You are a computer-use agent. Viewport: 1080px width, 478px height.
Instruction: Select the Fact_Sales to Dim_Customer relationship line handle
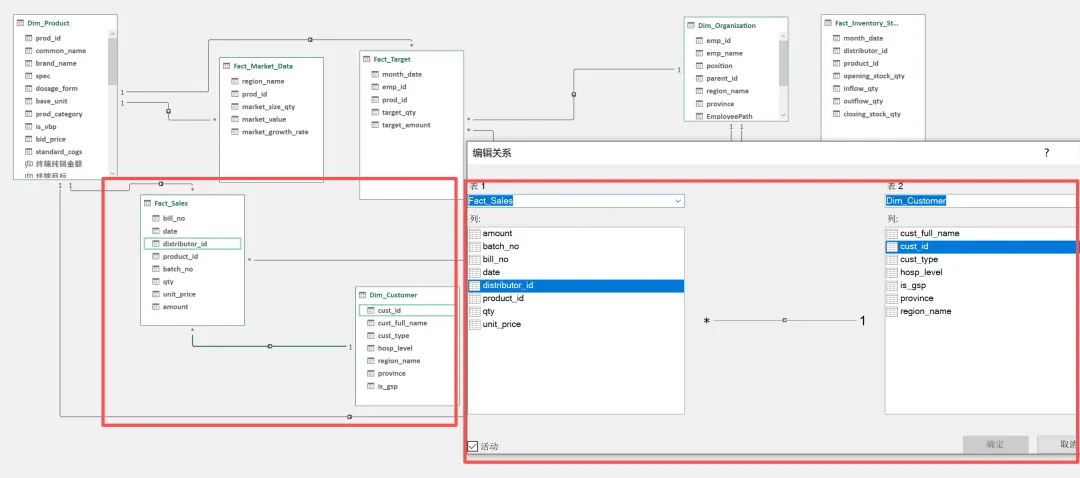270,346
